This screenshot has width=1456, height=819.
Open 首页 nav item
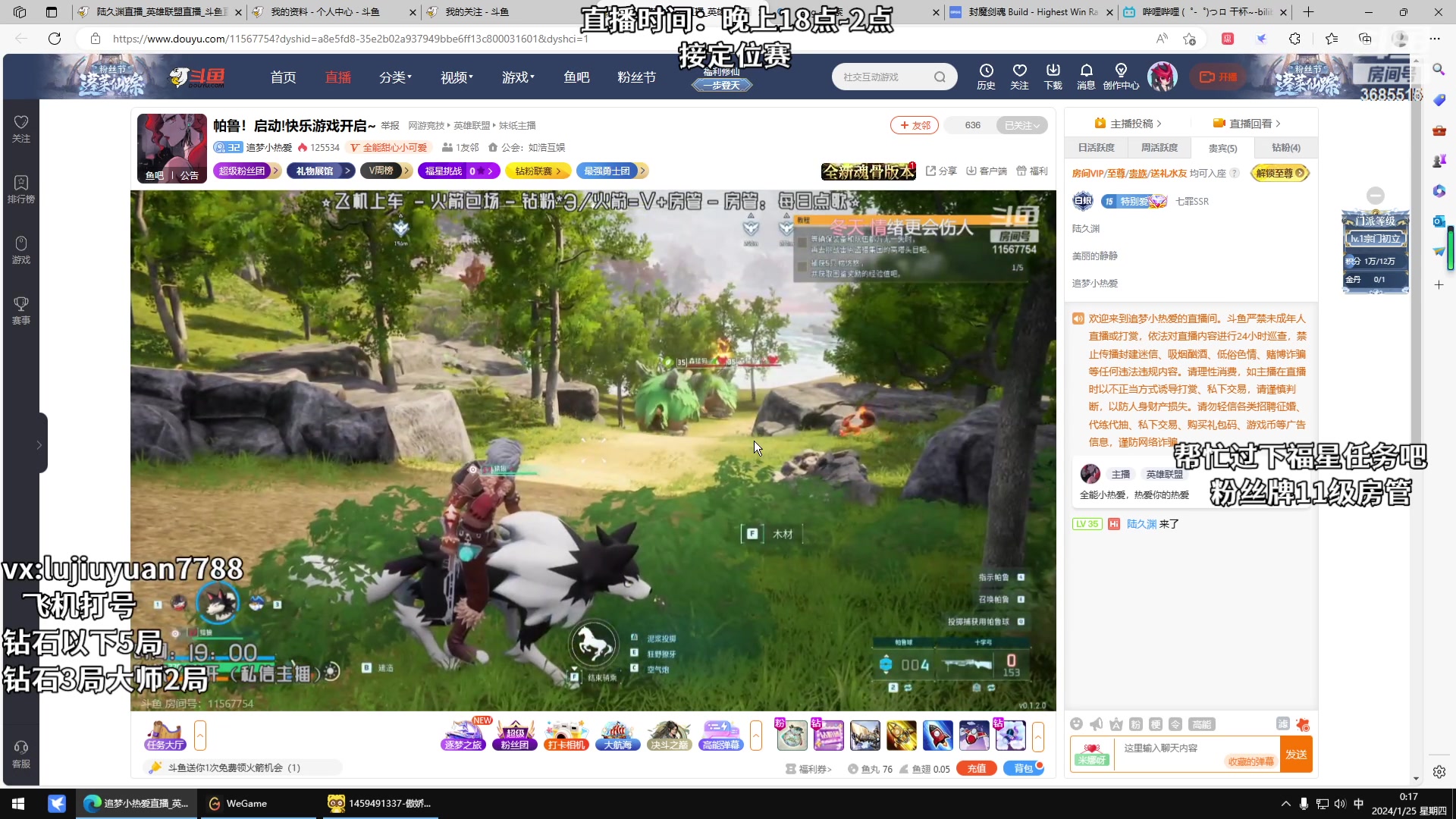coord(283,77)
